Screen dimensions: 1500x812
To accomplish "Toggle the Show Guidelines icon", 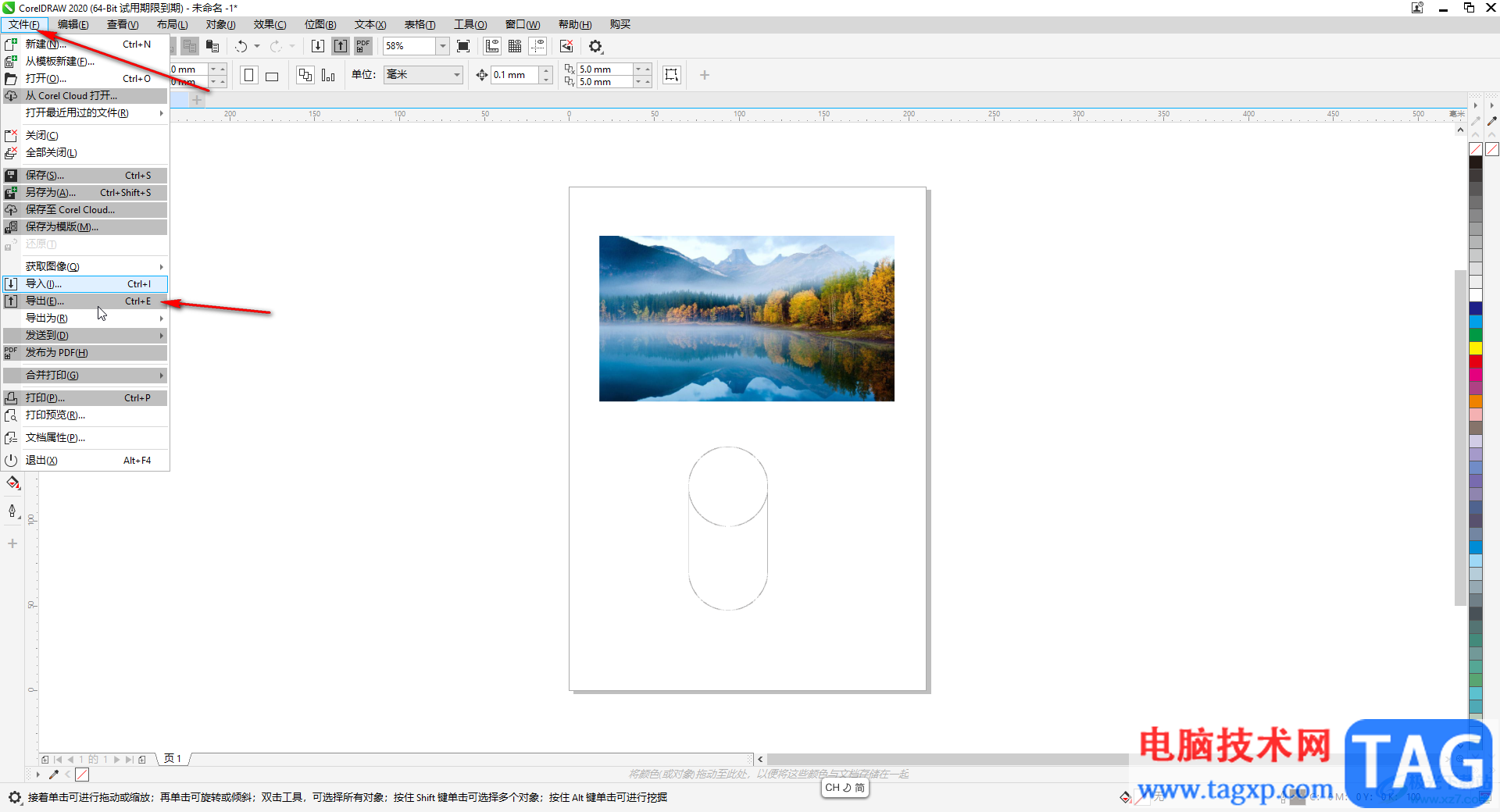I will point(538,46).
